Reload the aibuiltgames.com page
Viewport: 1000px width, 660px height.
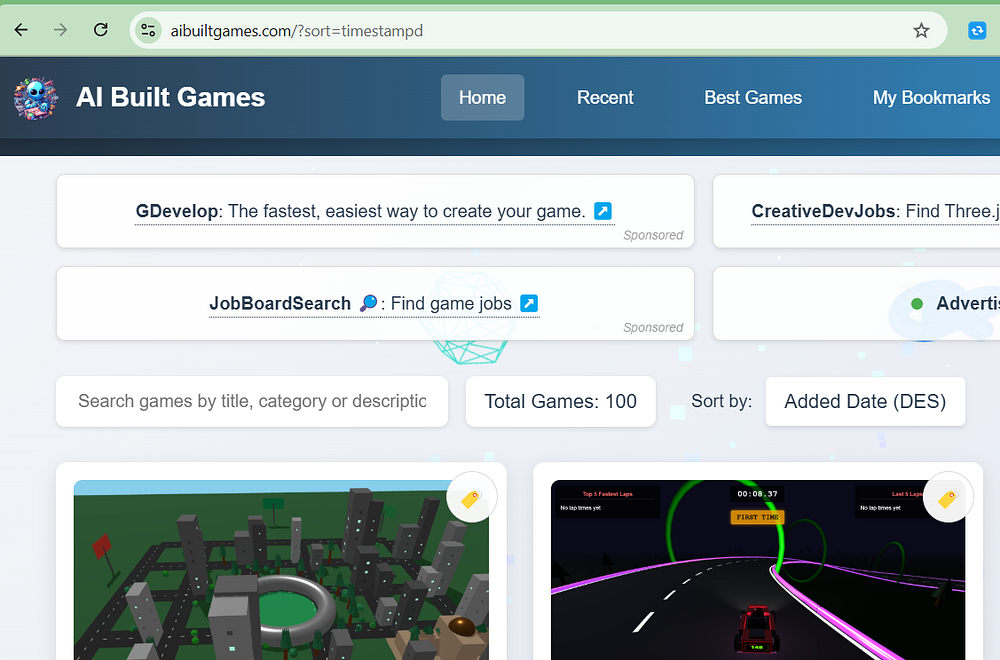pyautogui.click(x=101, y=30)
